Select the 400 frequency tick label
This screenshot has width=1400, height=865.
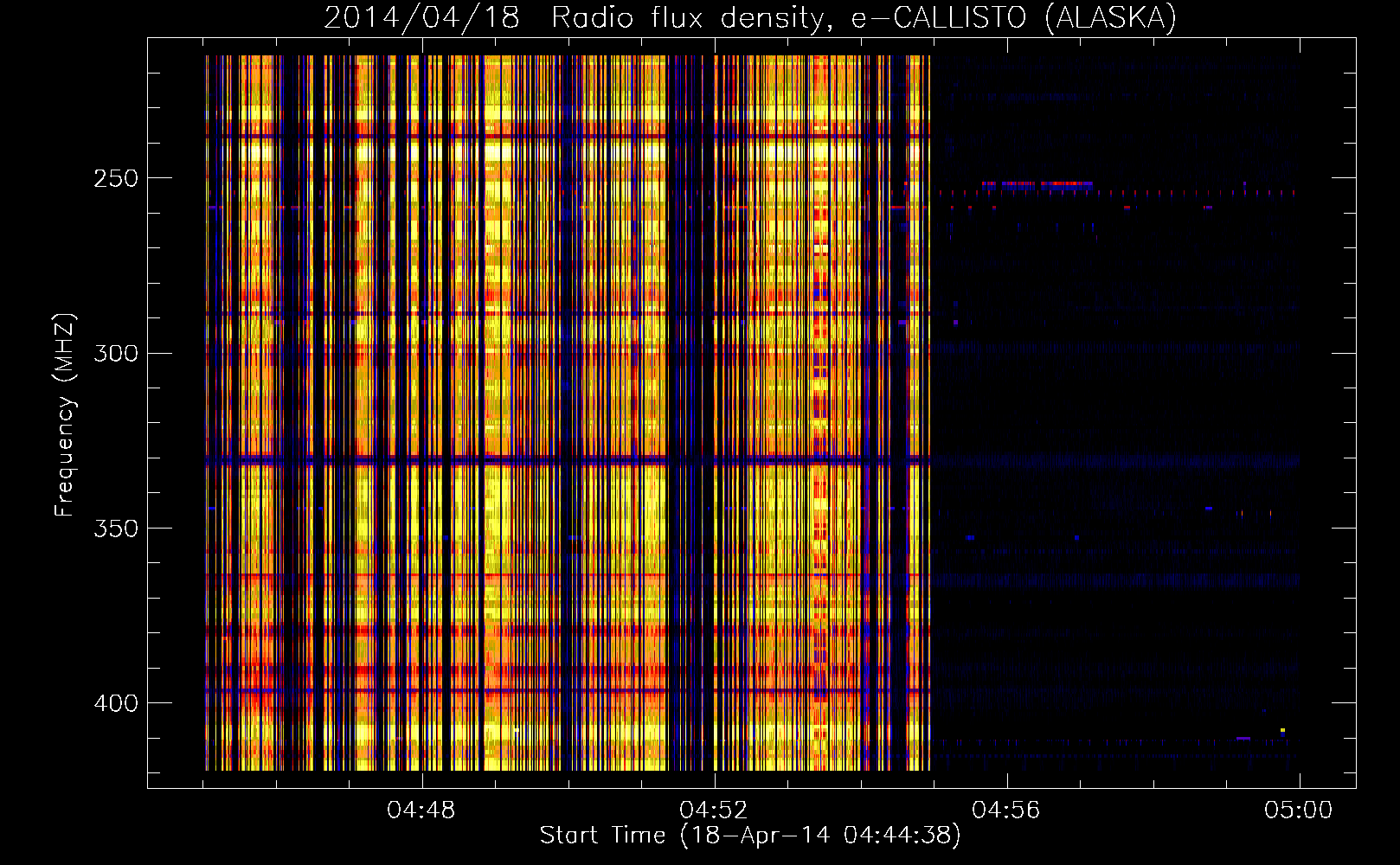116,703
